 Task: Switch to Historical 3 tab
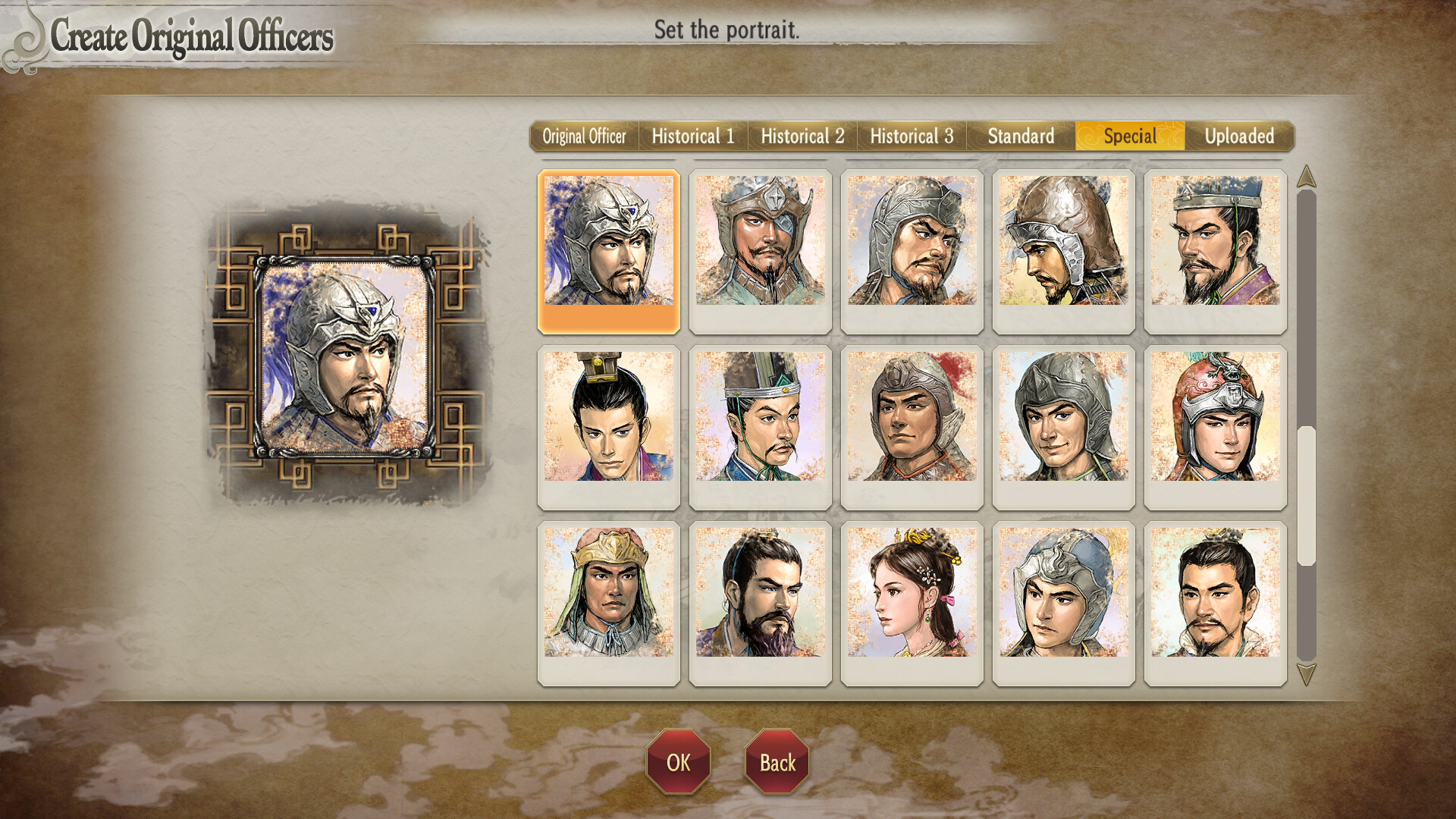pos(912,136)
